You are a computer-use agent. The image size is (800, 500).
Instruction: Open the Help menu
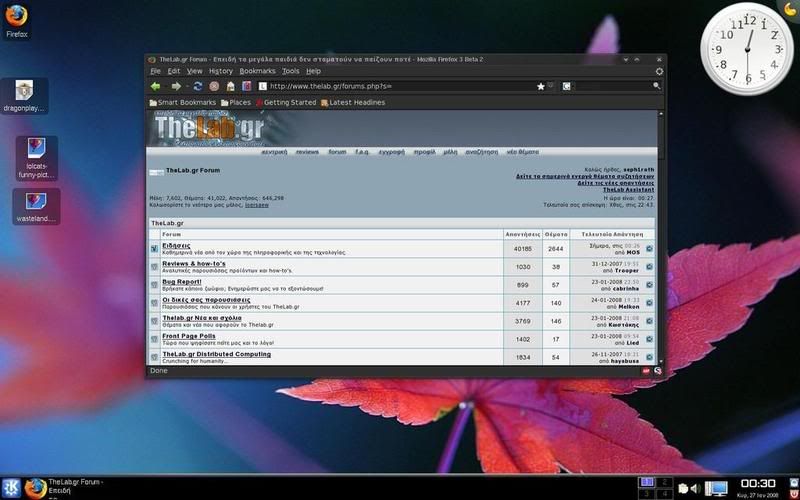pyautogui.click(x=313, y=71)
